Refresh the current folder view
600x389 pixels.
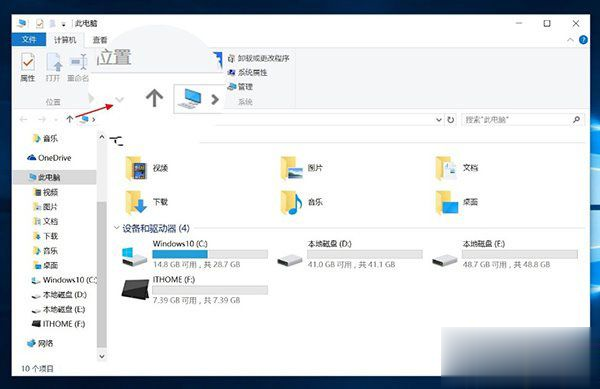point(451,120)
